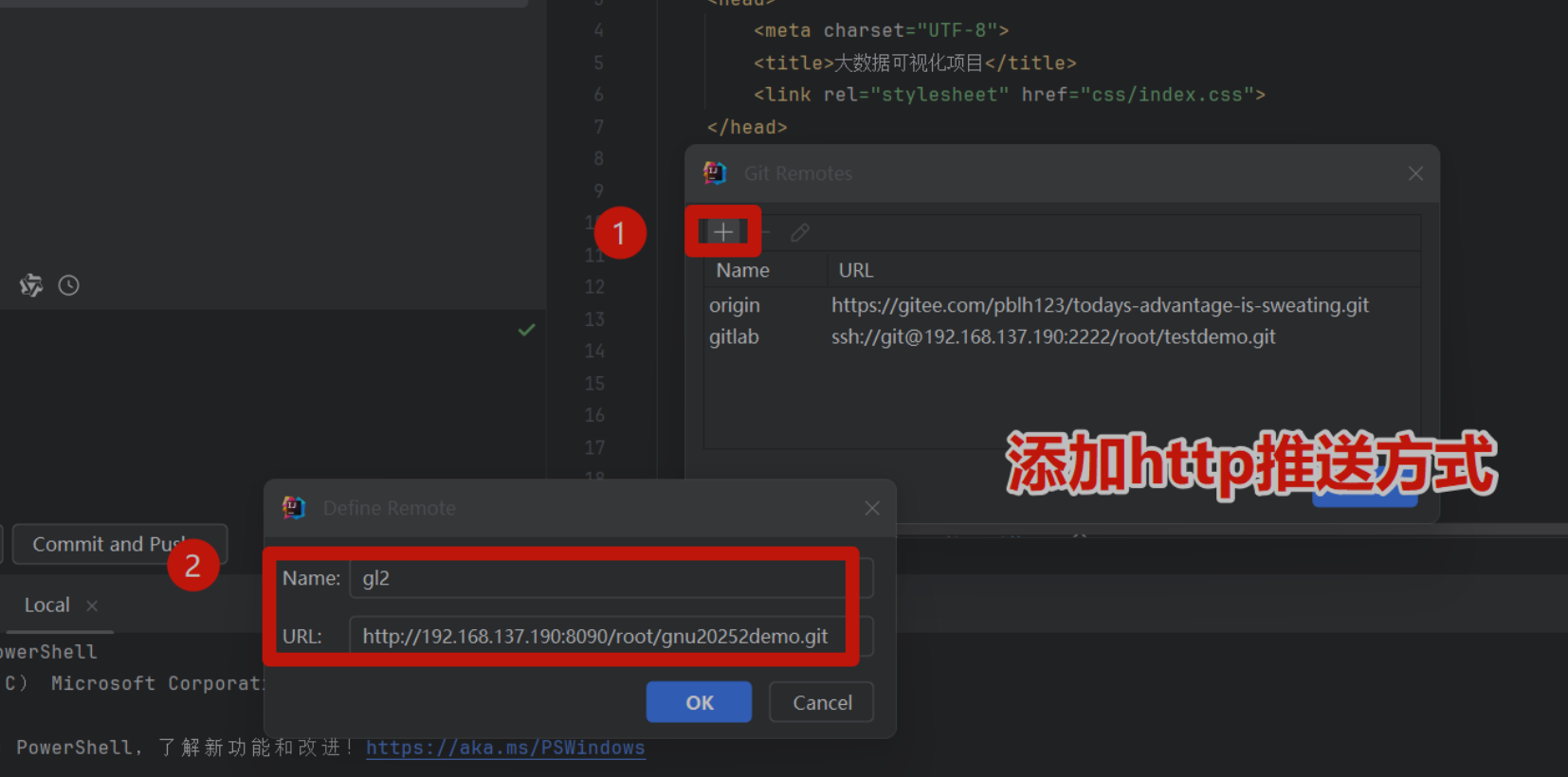
Task: Open commit message history clock icon
Action: pyautogui.click(x=68, y=285)
